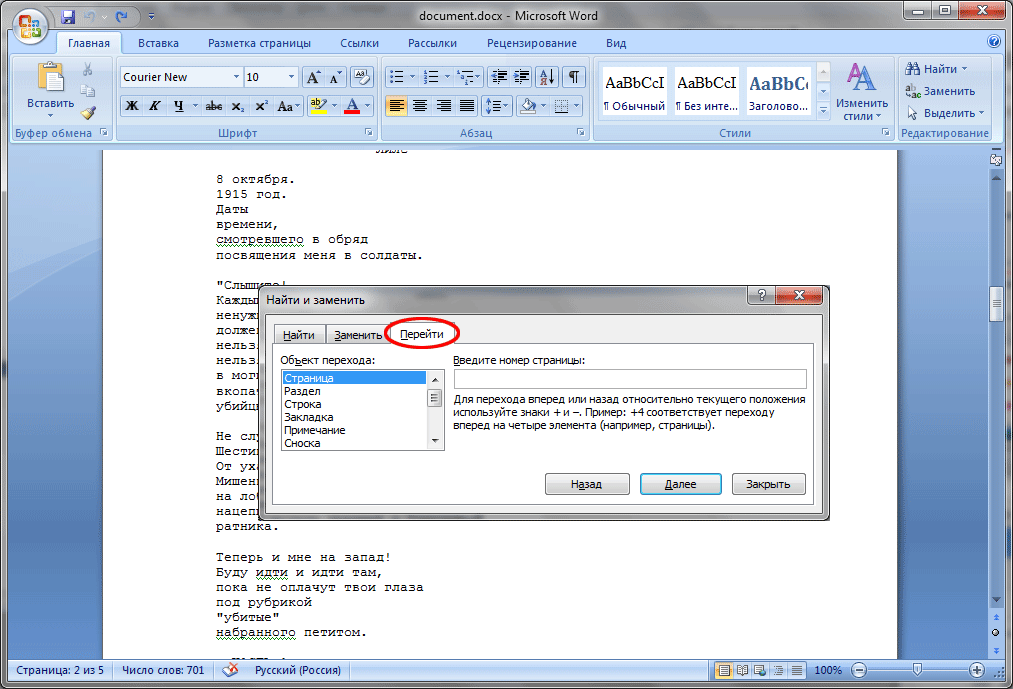Screen dimensions: 1013x689
Task: Open the Courier New font name dropdown
Action: tap(236, 77)
